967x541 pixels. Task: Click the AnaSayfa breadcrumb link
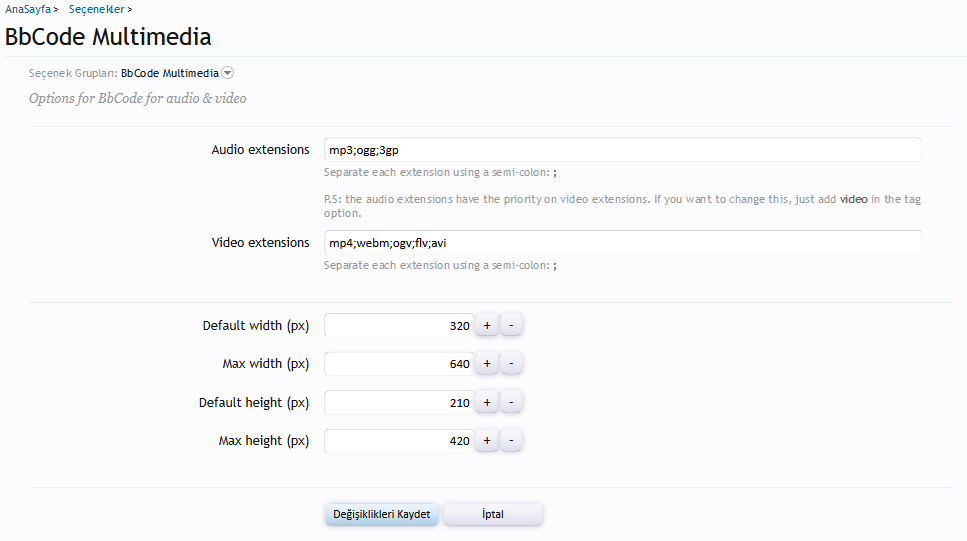coord(28,9)
